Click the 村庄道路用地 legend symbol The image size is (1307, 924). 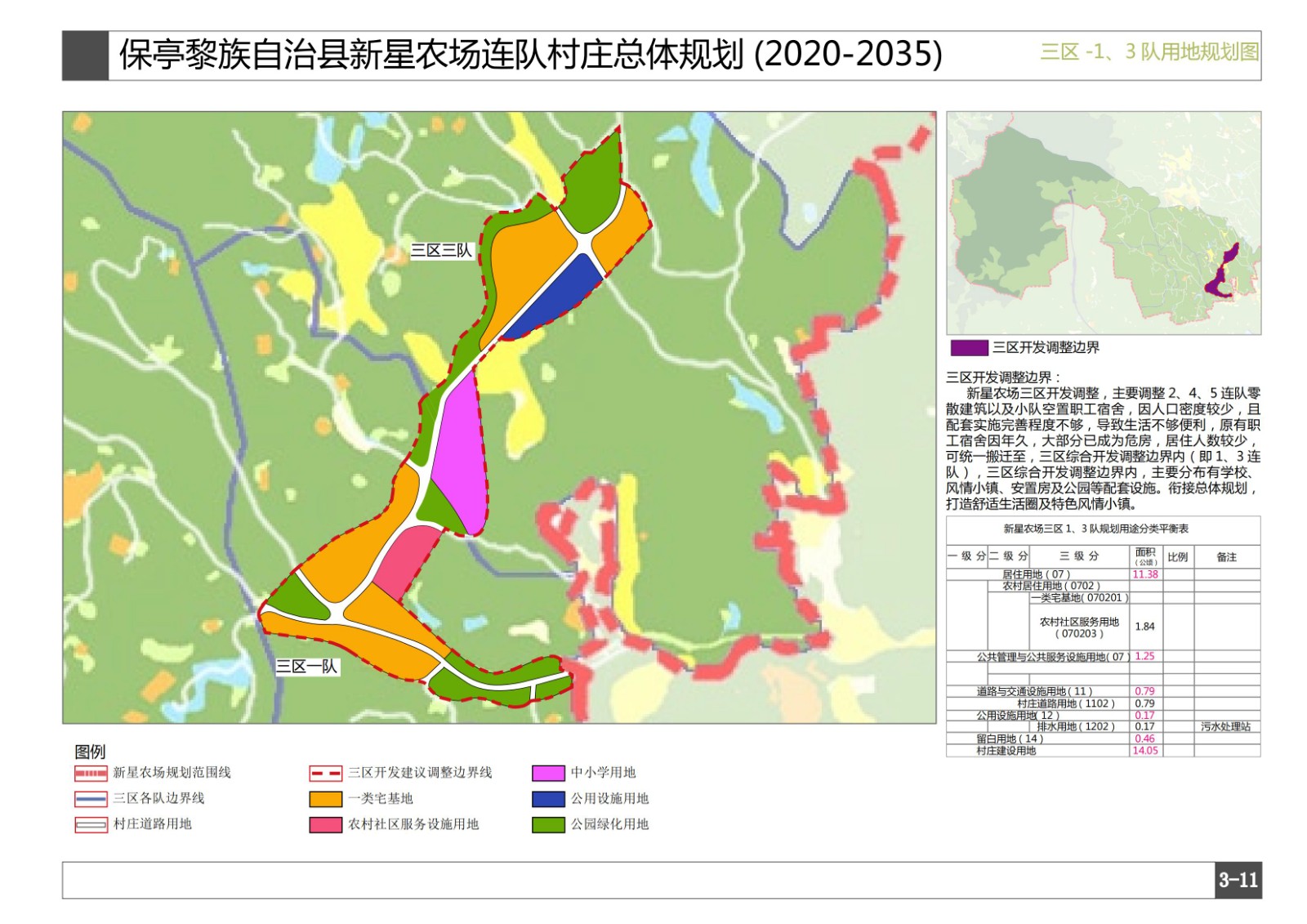(91, 825)
